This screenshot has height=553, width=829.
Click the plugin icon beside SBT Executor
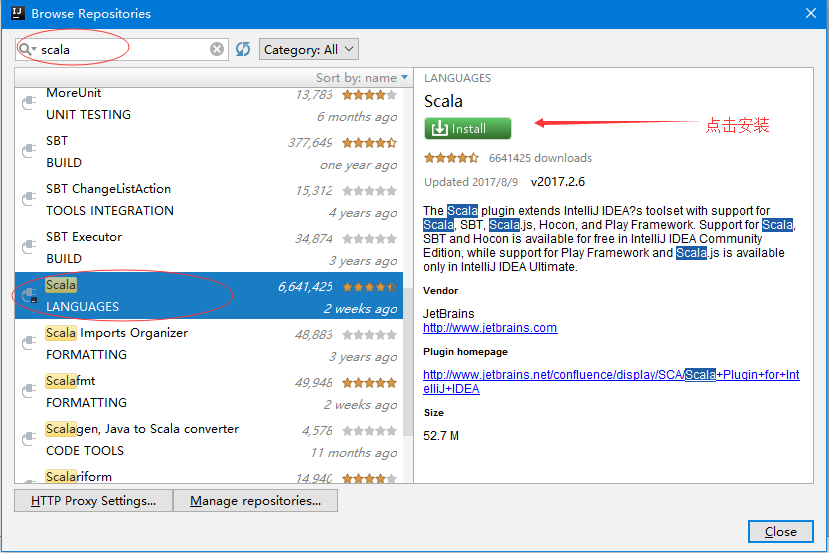pos(29,248)
